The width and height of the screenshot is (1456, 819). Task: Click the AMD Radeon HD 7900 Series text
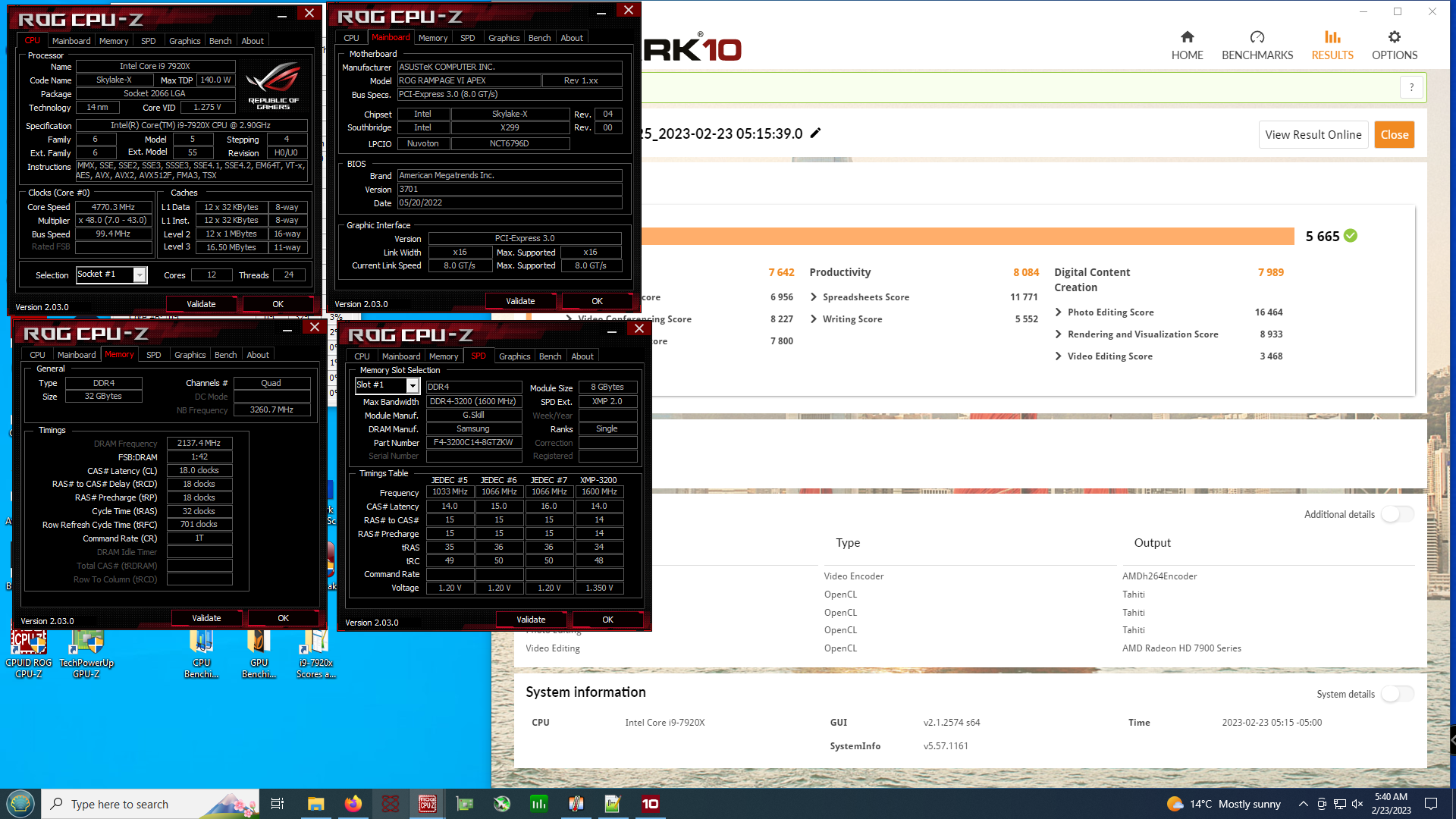(x=1181, y=648)
